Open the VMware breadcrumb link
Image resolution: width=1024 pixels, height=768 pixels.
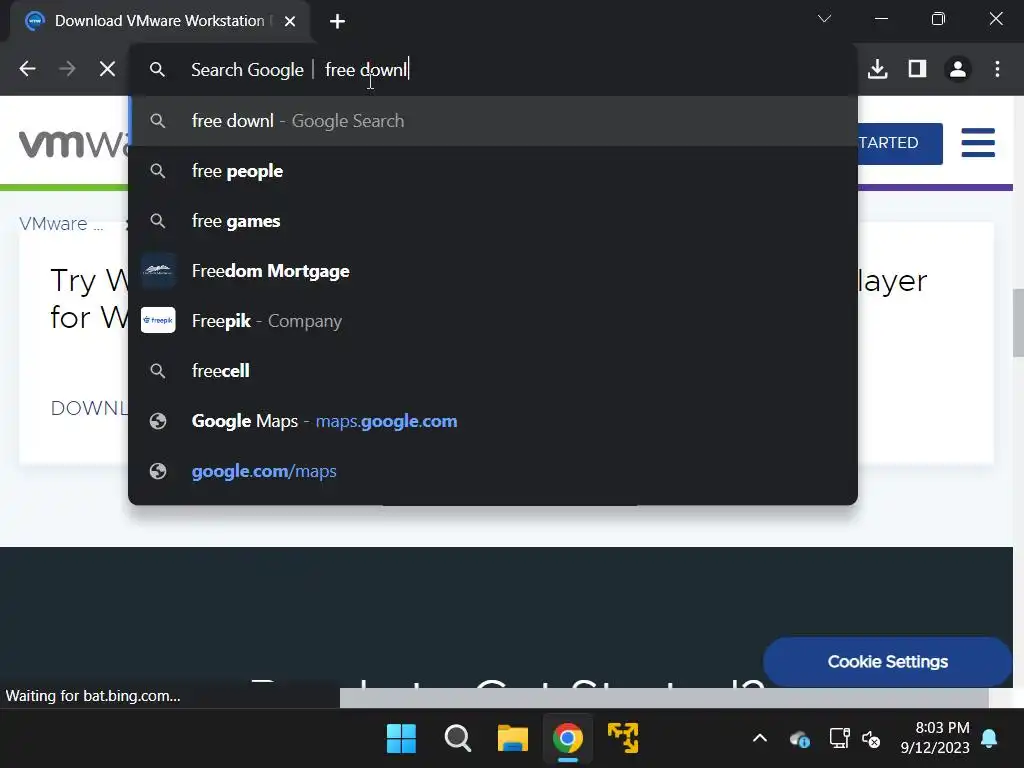pyautogui.click(x=61, y=224)
